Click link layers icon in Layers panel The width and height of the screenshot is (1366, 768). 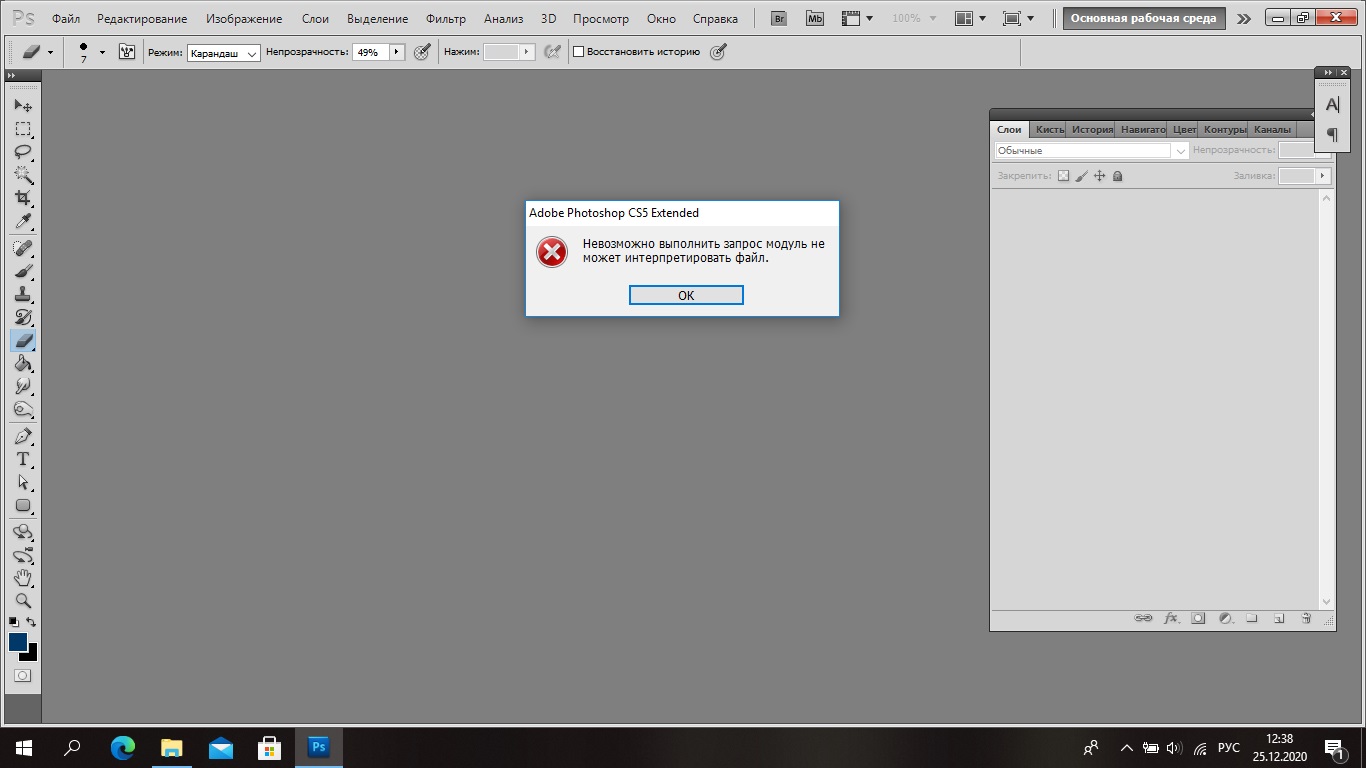click(x=1143, y=619)
